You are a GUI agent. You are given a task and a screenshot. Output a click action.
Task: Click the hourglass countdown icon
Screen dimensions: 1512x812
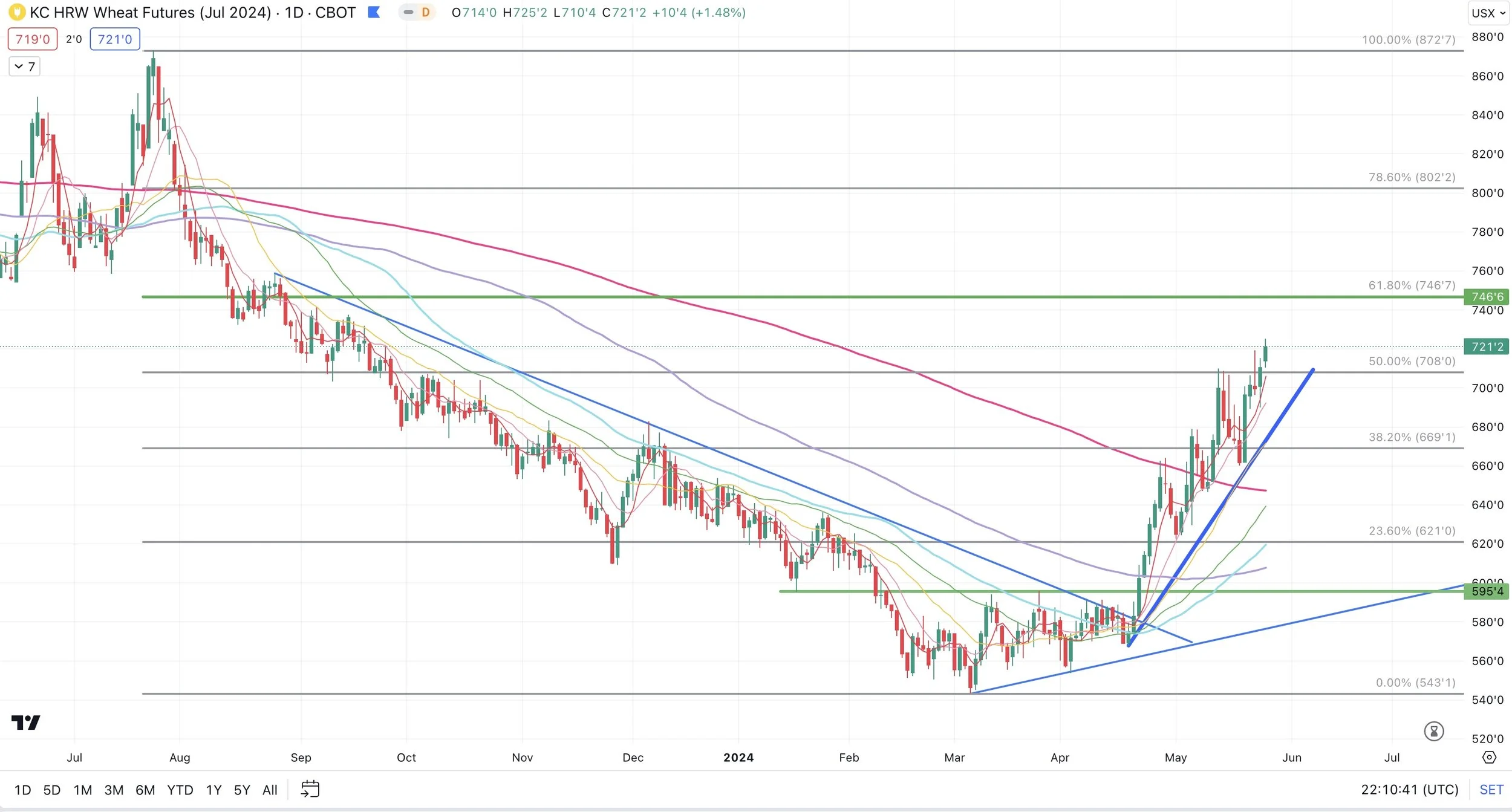pos(1433,731)
